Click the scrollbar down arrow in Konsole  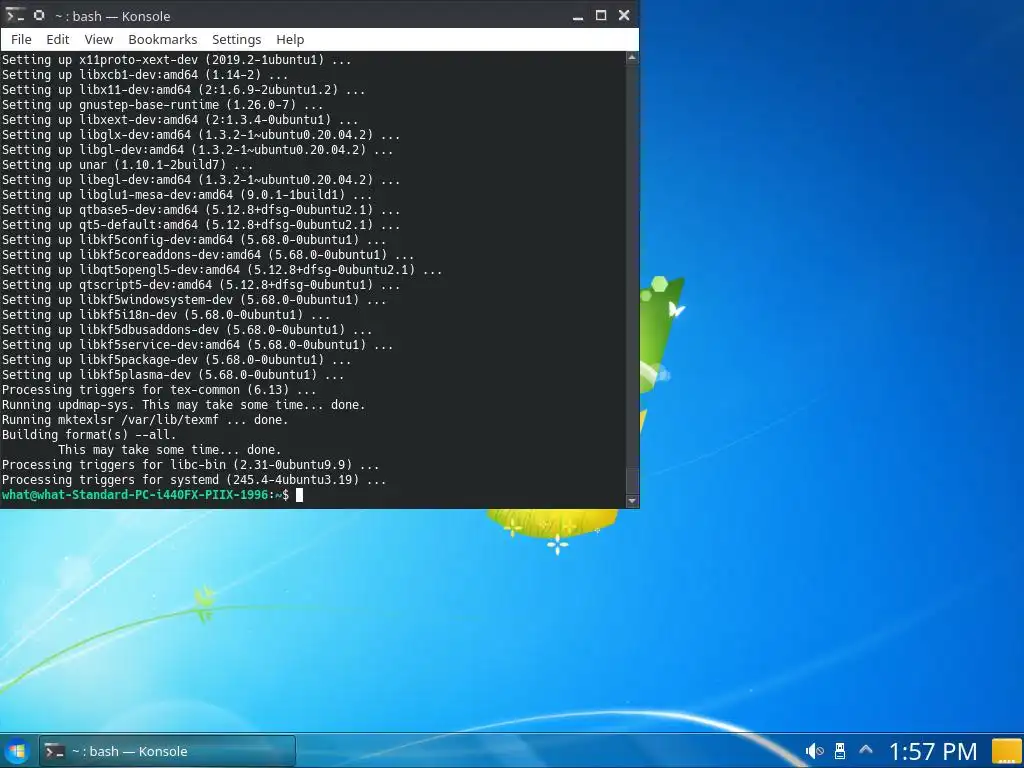[632, 501]
